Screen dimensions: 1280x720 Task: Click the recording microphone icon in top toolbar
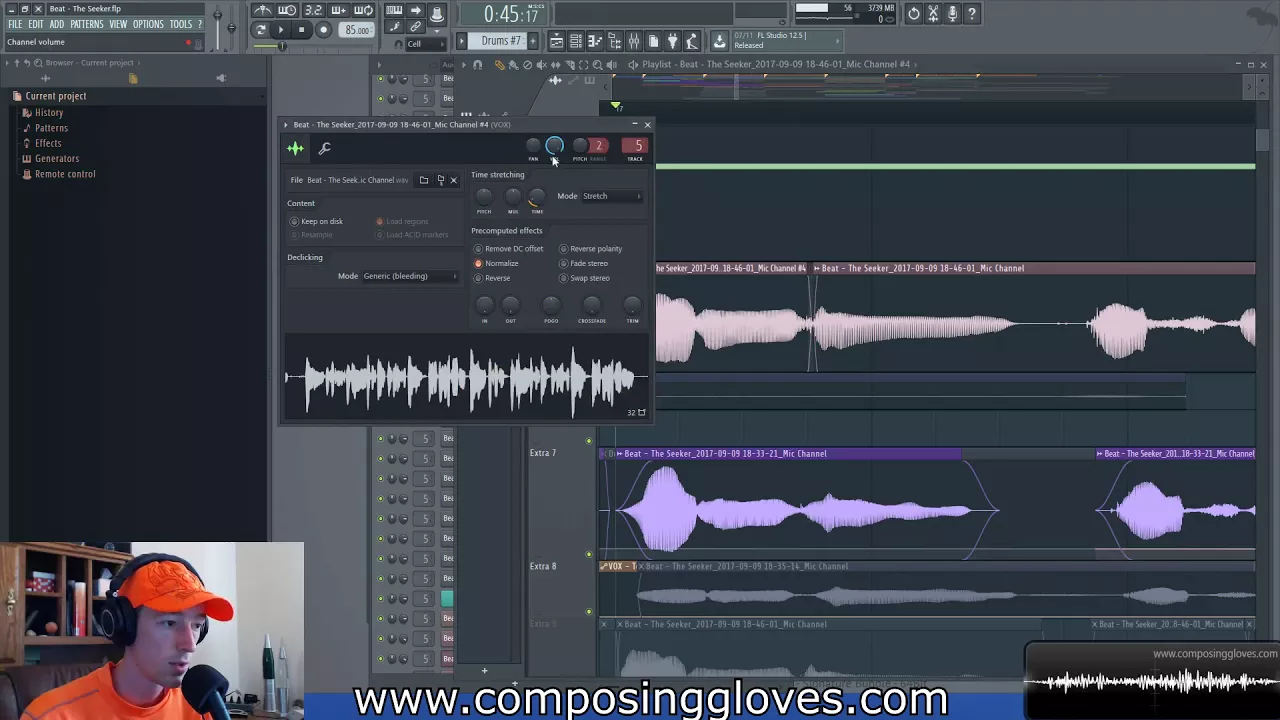point(953,14)
